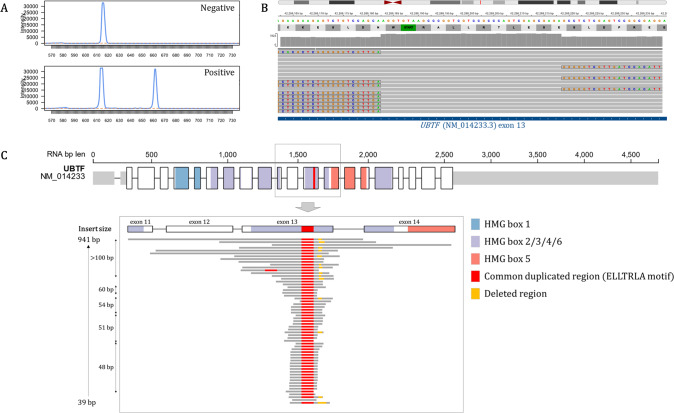The image size is (674, 413).
Task: Click the '51 bp' group label
Action: (x=106, y=327)
